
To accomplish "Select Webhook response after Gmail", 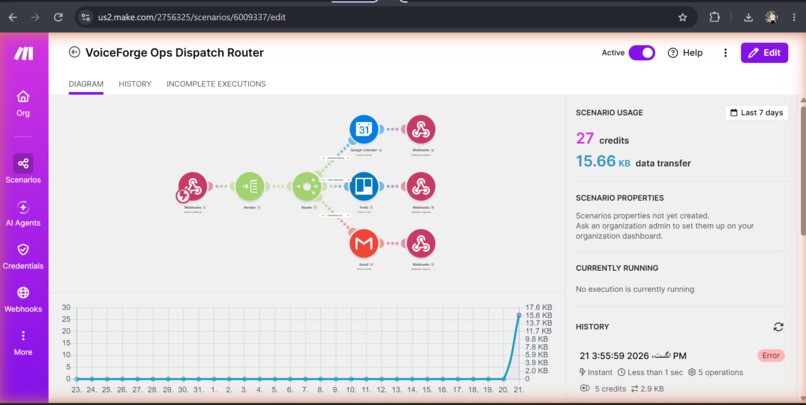I will [421, 244].
